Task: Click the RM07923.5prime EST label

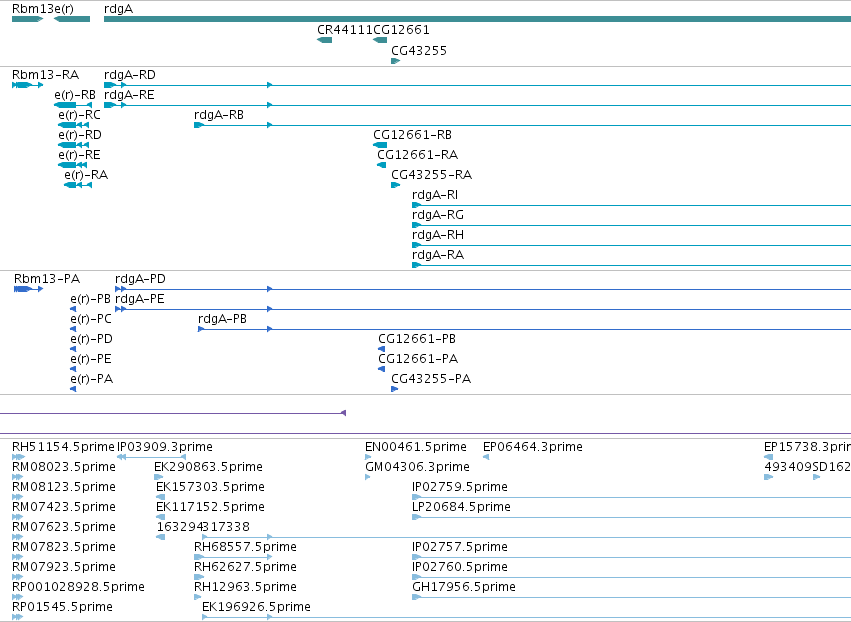Action: pos(64,568)
